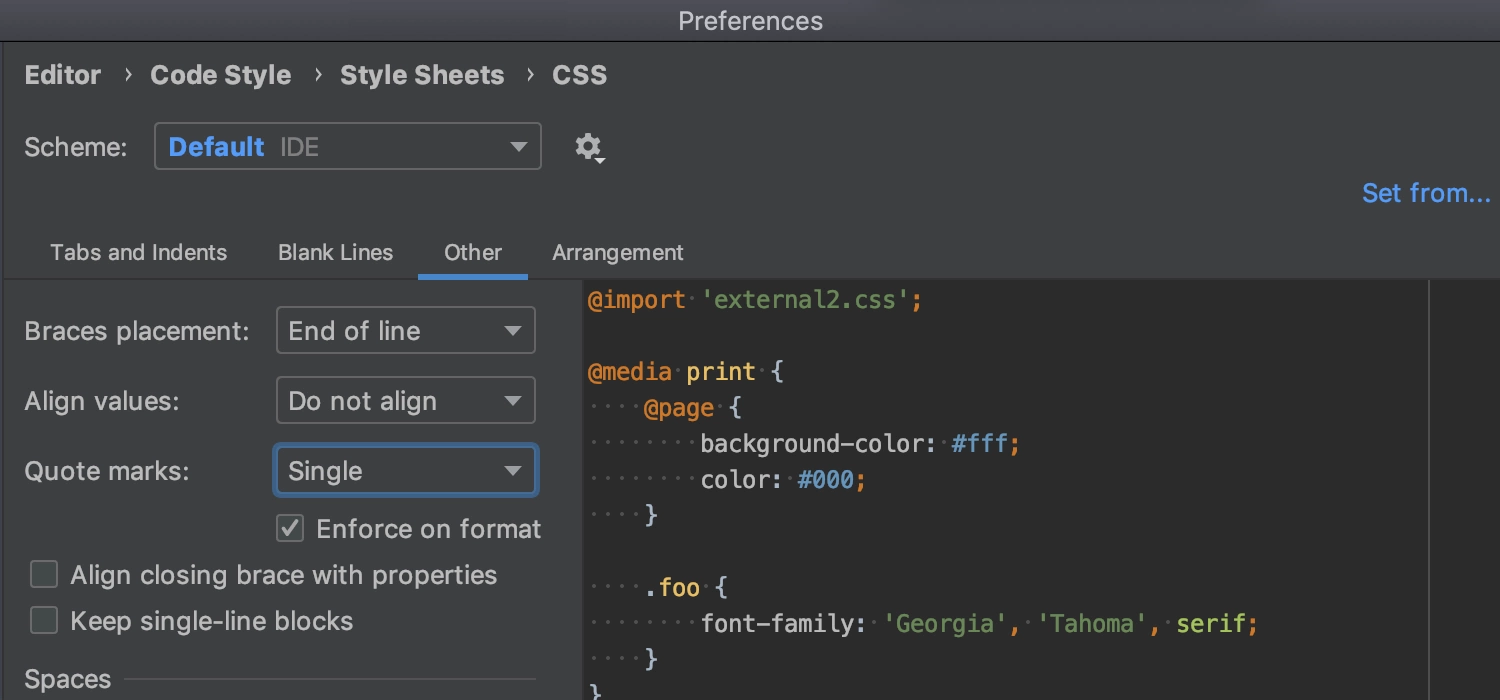Go to Style Sheets in the breadcrumb
This screenshot has height=700, width=1500.
tap(422, 75)
